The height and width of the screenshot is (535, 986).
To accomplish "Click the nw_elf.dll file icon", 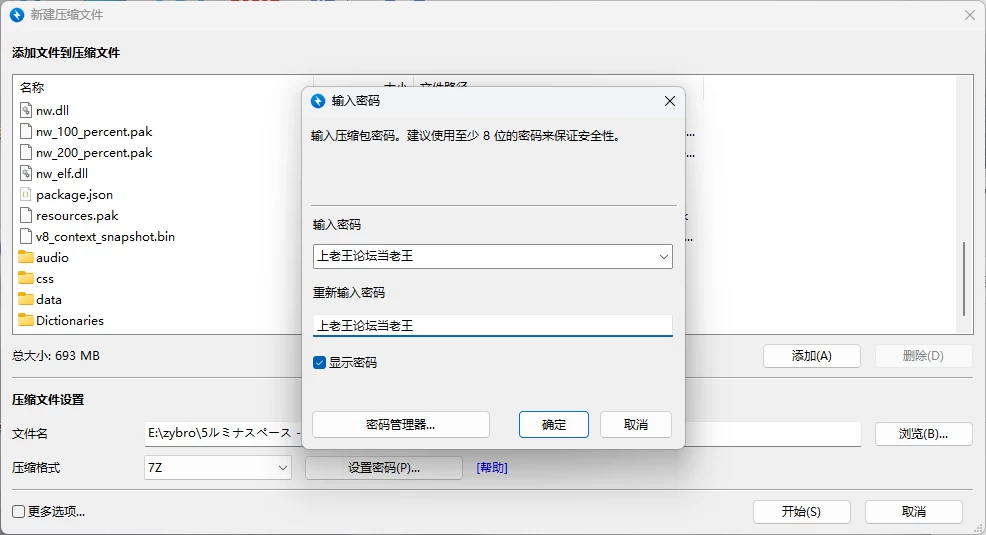I will tap(26, 173).
